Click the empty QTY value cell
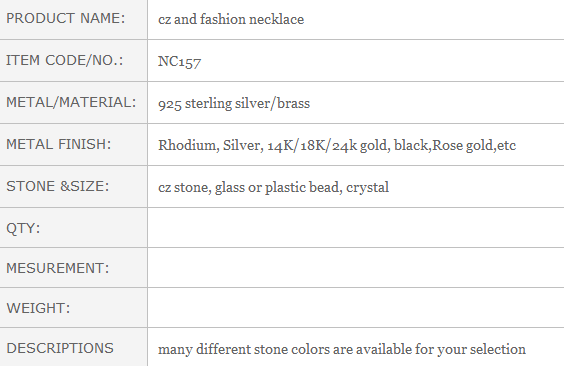Viewport: 564px width, 366px height. coord(356,228)
